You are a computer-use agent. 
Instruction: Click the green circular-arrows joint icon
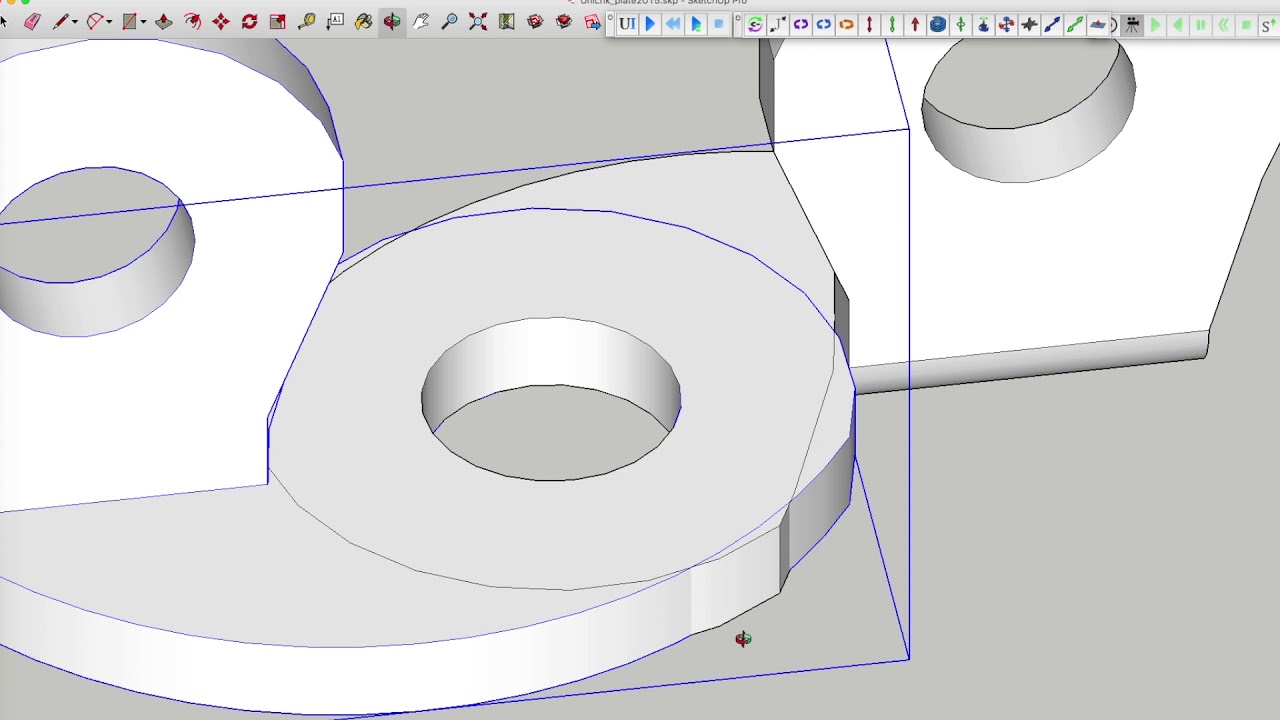pyautogui.click(x=755, y=25)
